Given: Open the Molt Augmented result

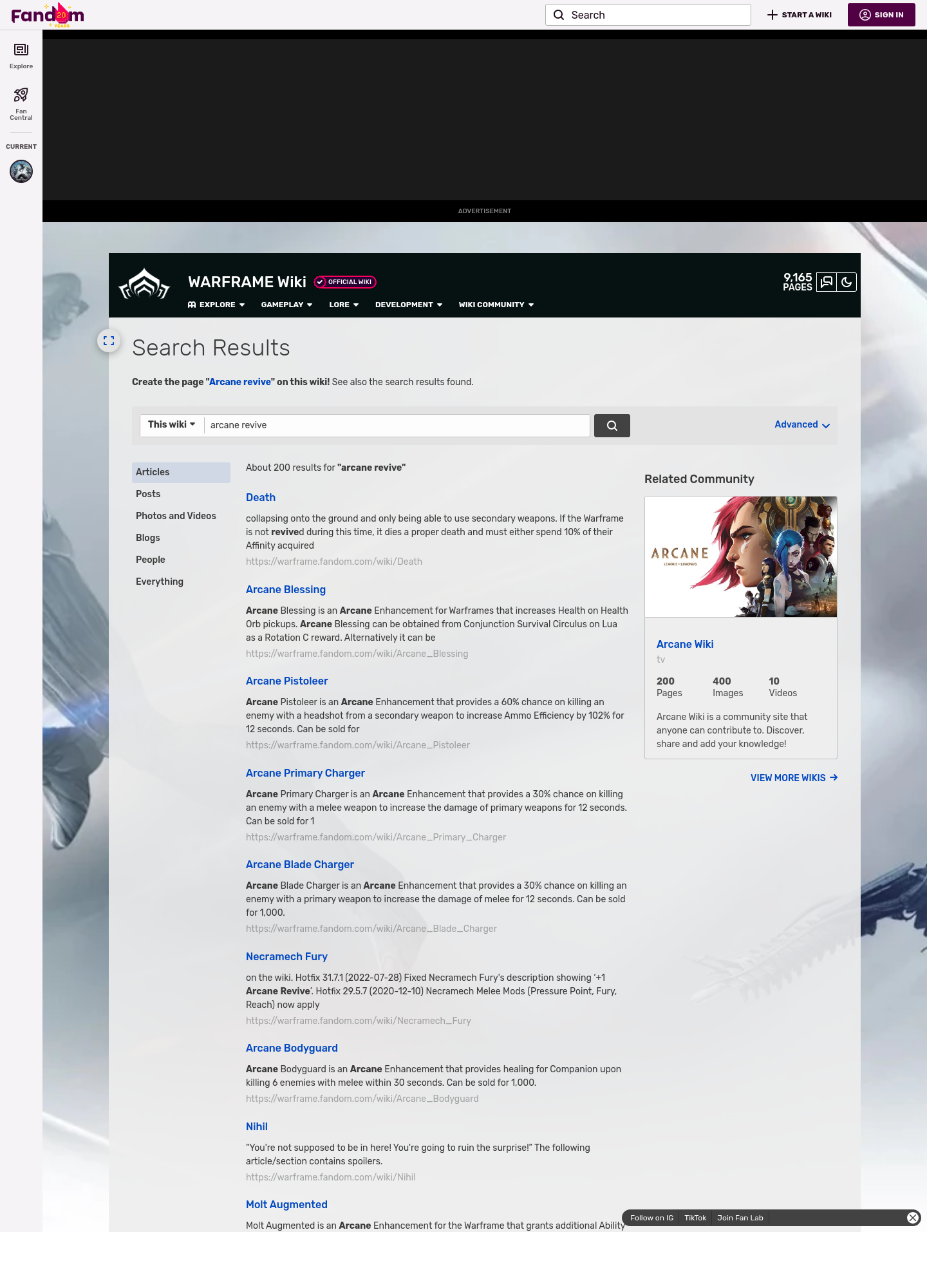Looking at the screenshot, I should coord(286,1204).
